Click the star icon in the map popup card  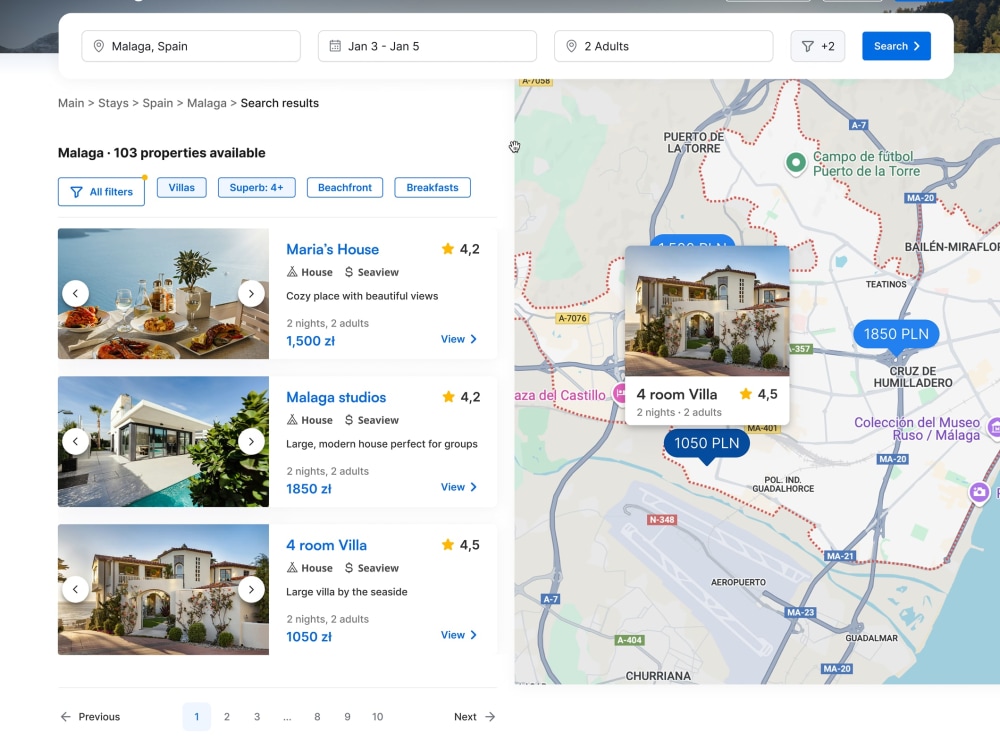click(x=746, y=394)
